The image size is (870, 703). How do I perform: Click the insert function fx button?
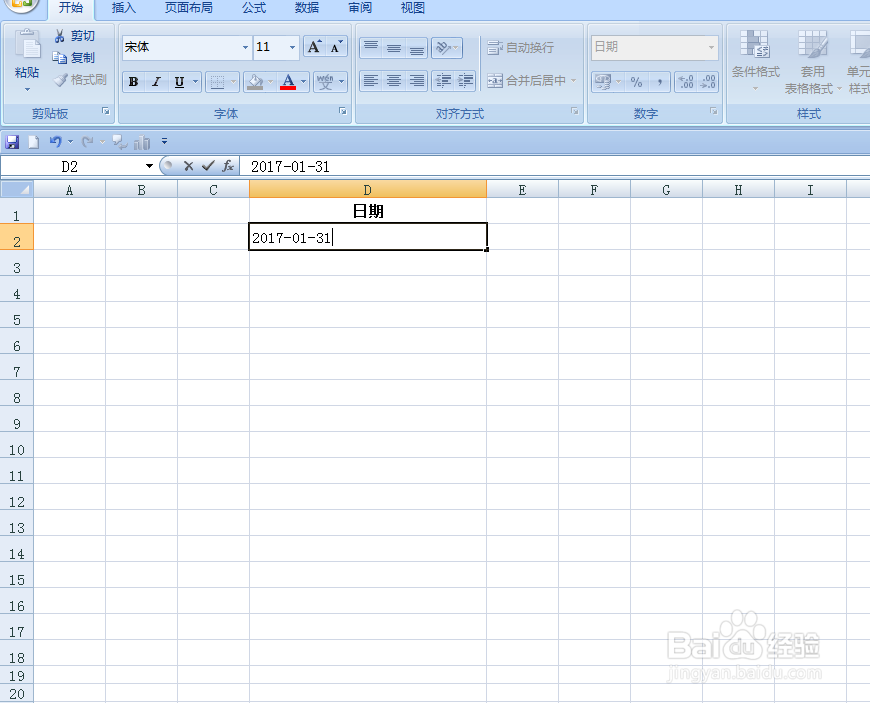[x=227, y=166]
